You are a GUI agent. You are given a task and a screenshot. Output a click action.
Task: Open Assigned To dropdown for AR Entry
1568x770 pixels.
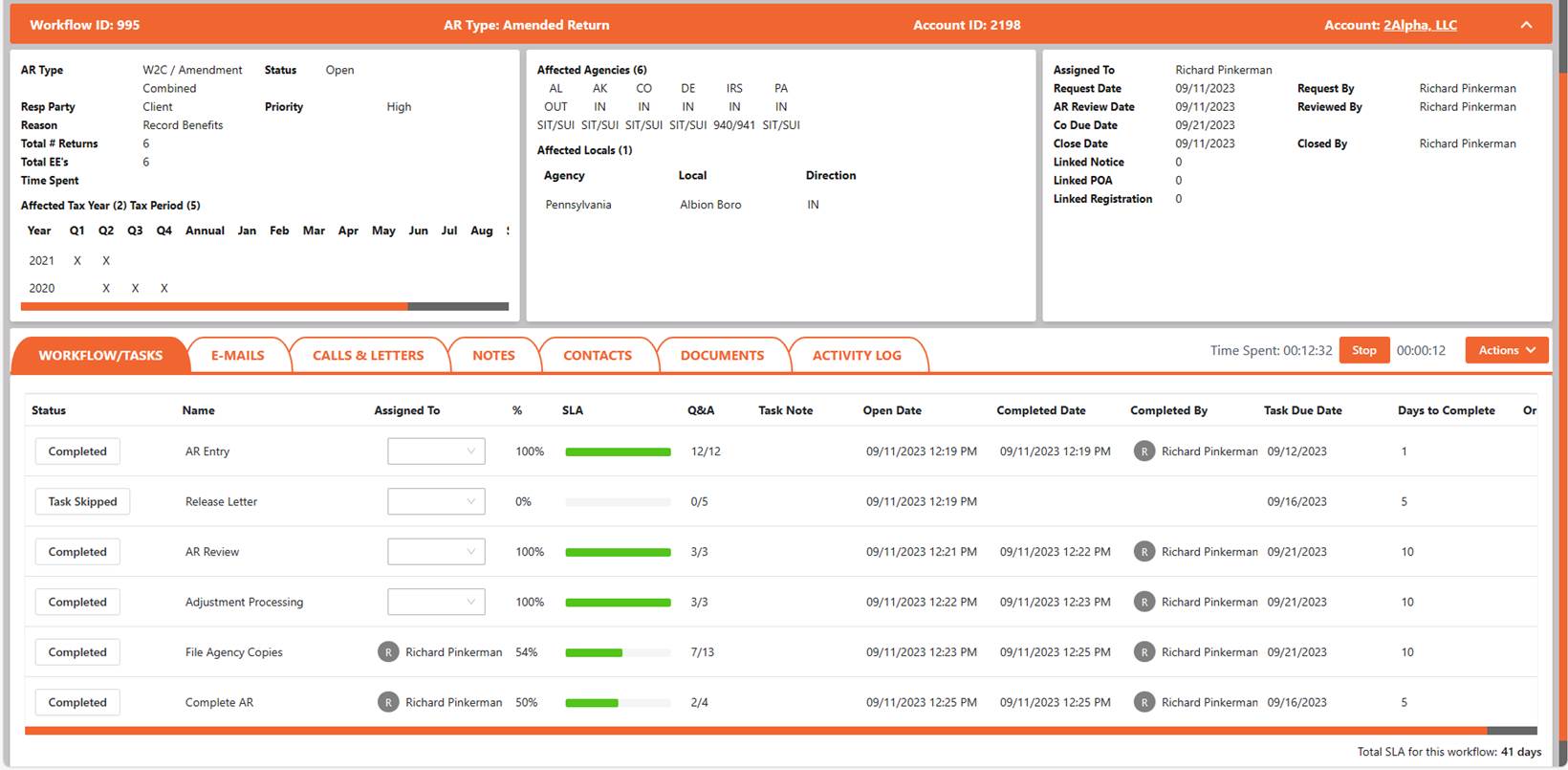[x=436, y=451]
